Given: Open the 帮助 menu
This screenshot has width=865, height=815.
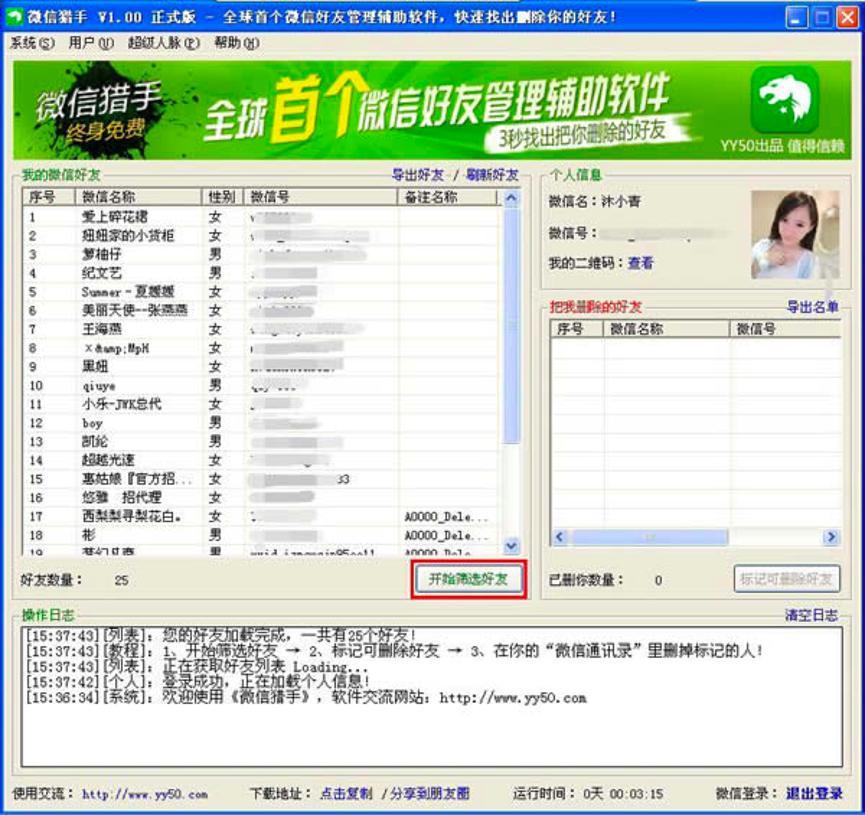Looking at the screenshot, I should point(236,43).
